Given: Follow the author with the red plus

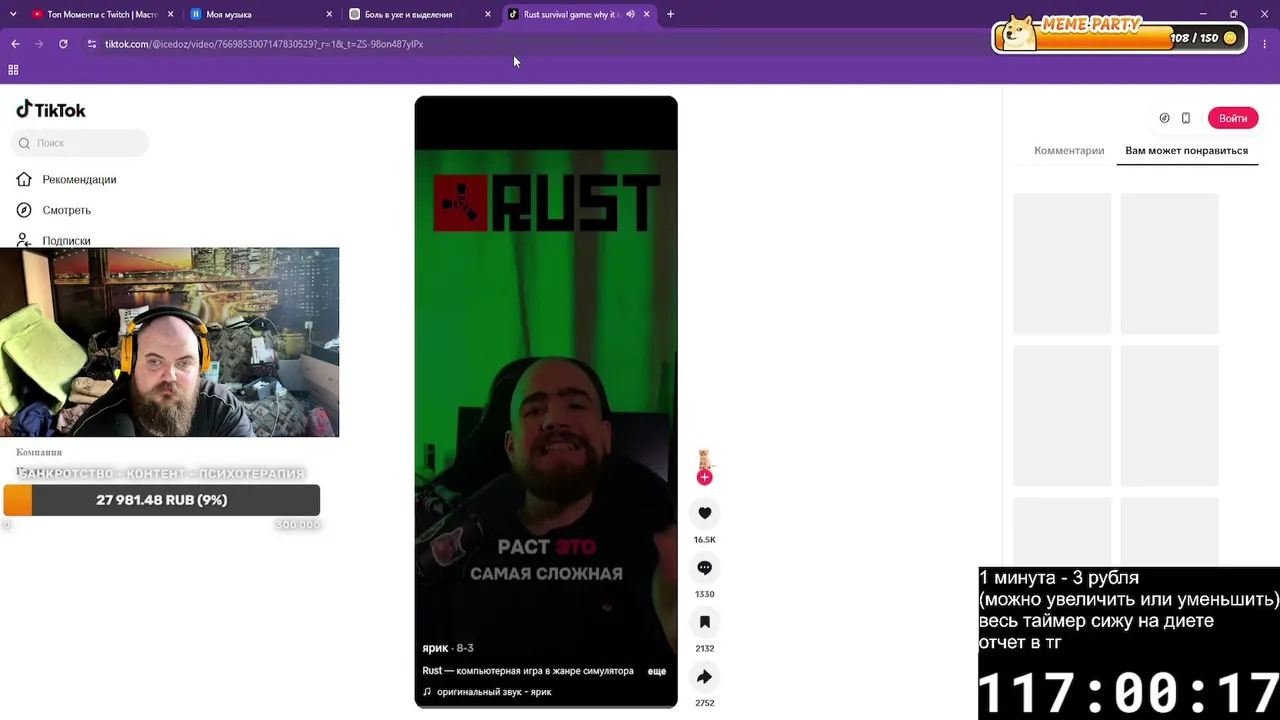Looking at the screenshot, I should point(704,477).
